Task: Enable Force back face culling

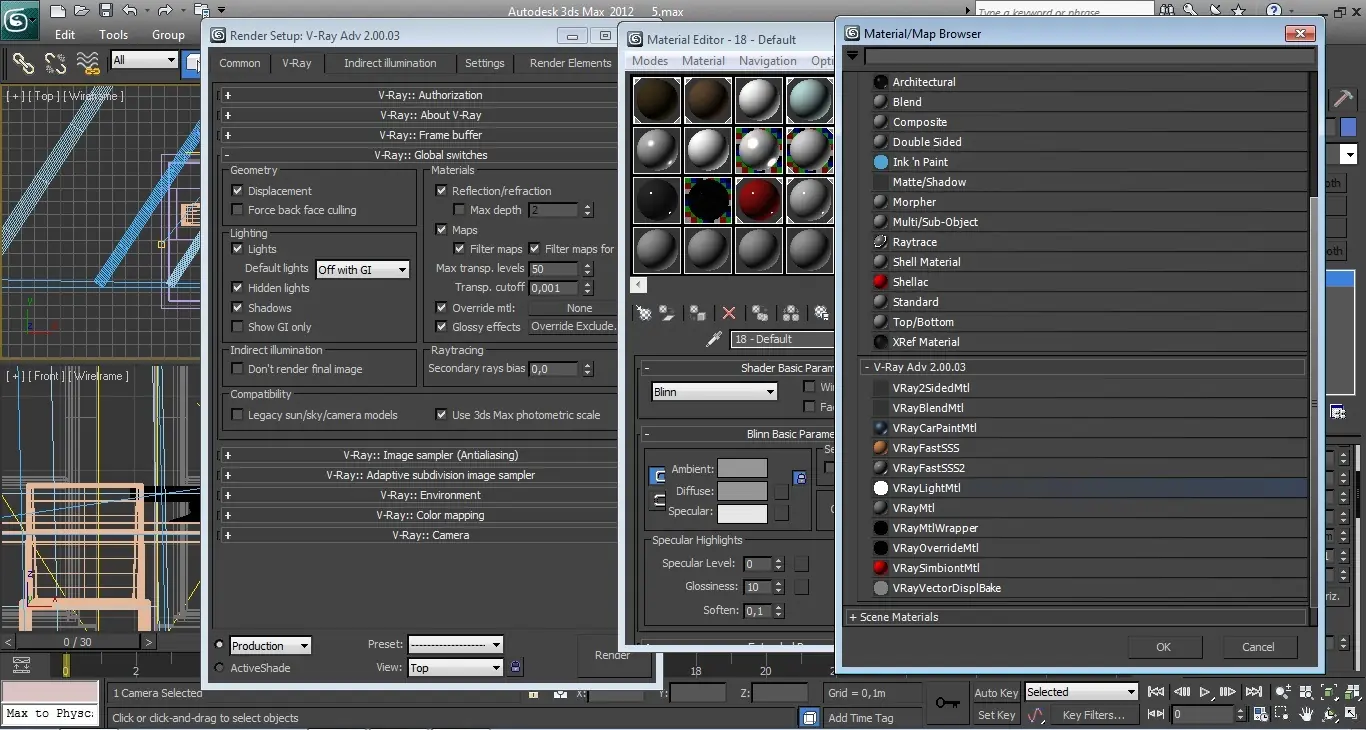Action: coord(237,210)
